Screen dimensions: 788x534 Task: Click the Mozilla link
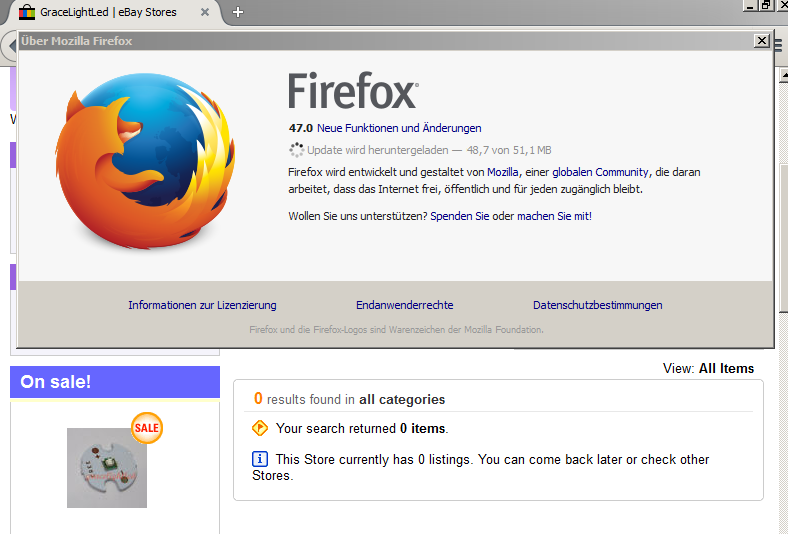coord(503,172)
